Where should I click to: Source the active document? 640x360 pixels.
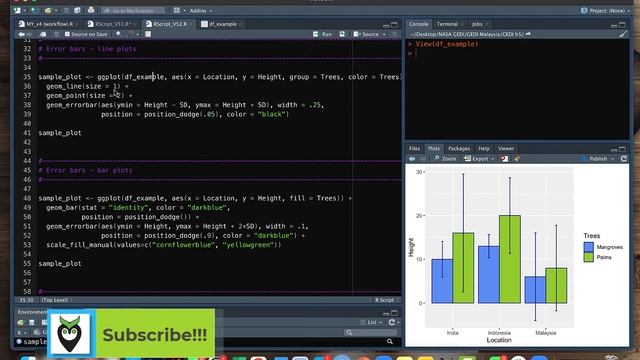click(x=366, y=34)
